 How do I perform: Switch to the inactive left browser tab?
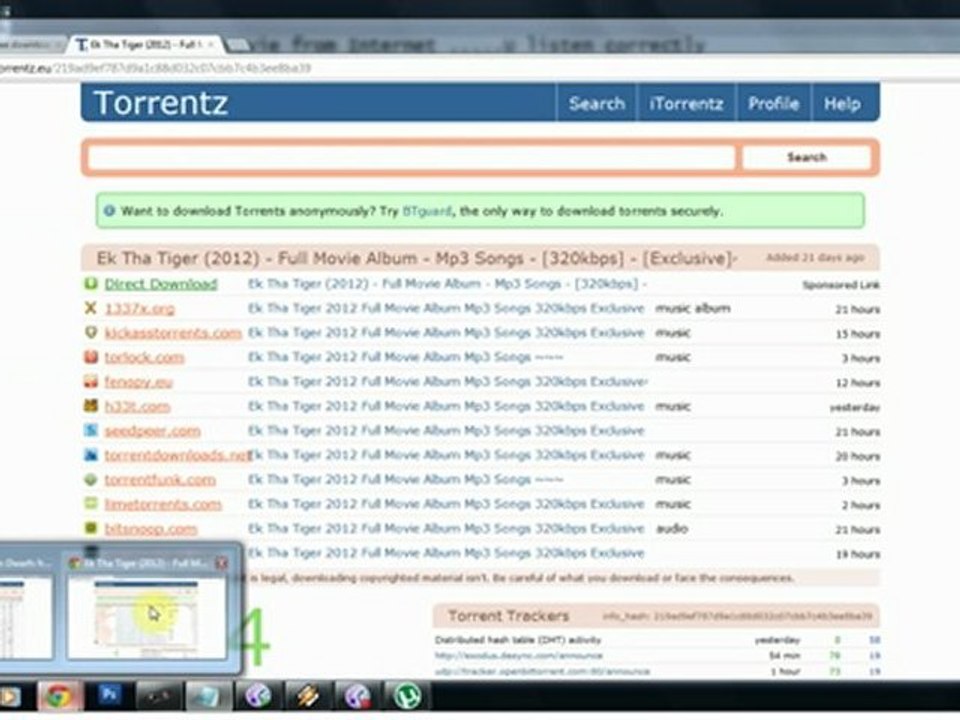(29, 45)
